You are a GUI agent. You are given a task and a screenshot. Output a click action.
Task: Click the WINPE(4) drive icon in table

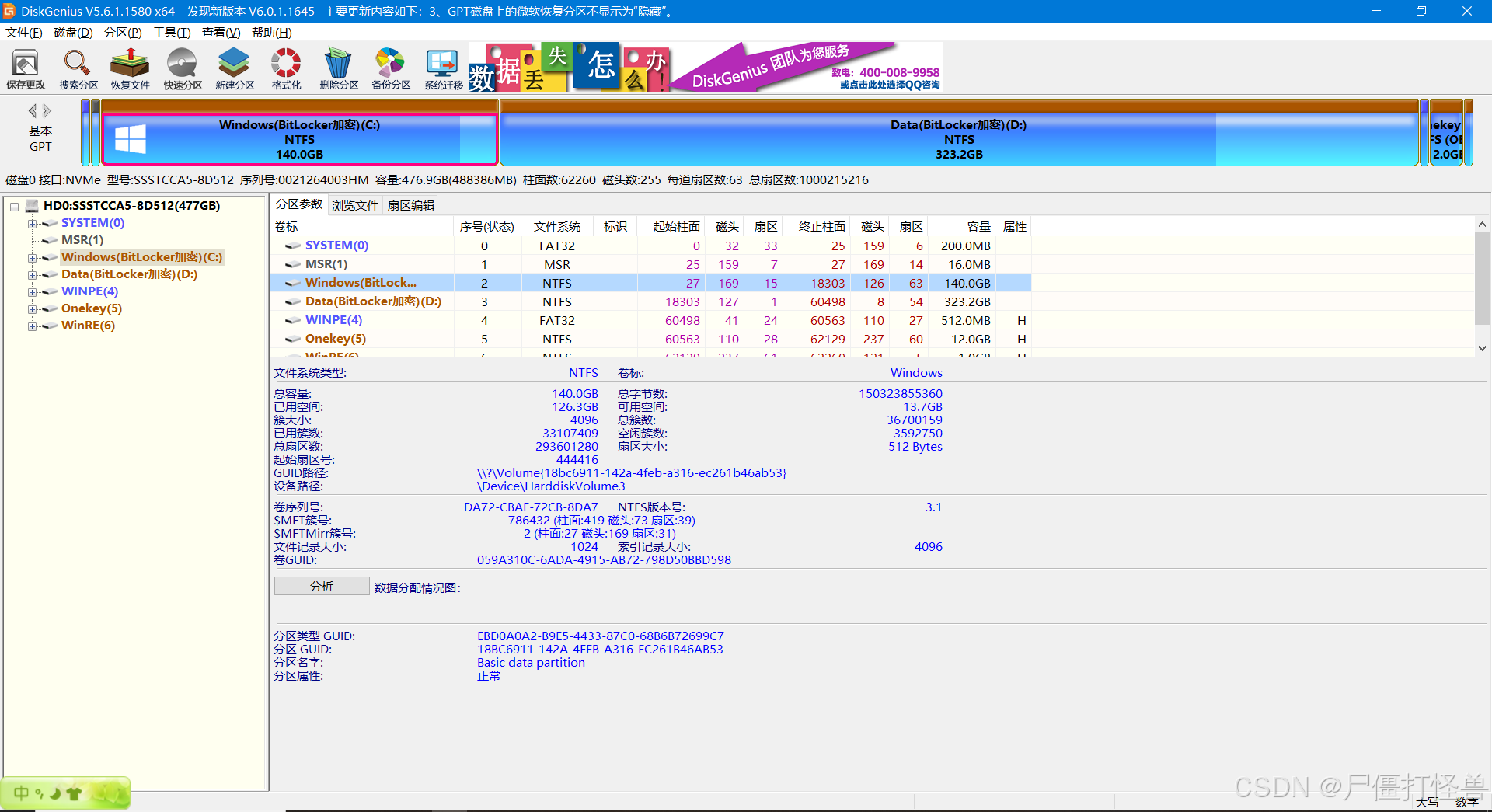point(293,320)
